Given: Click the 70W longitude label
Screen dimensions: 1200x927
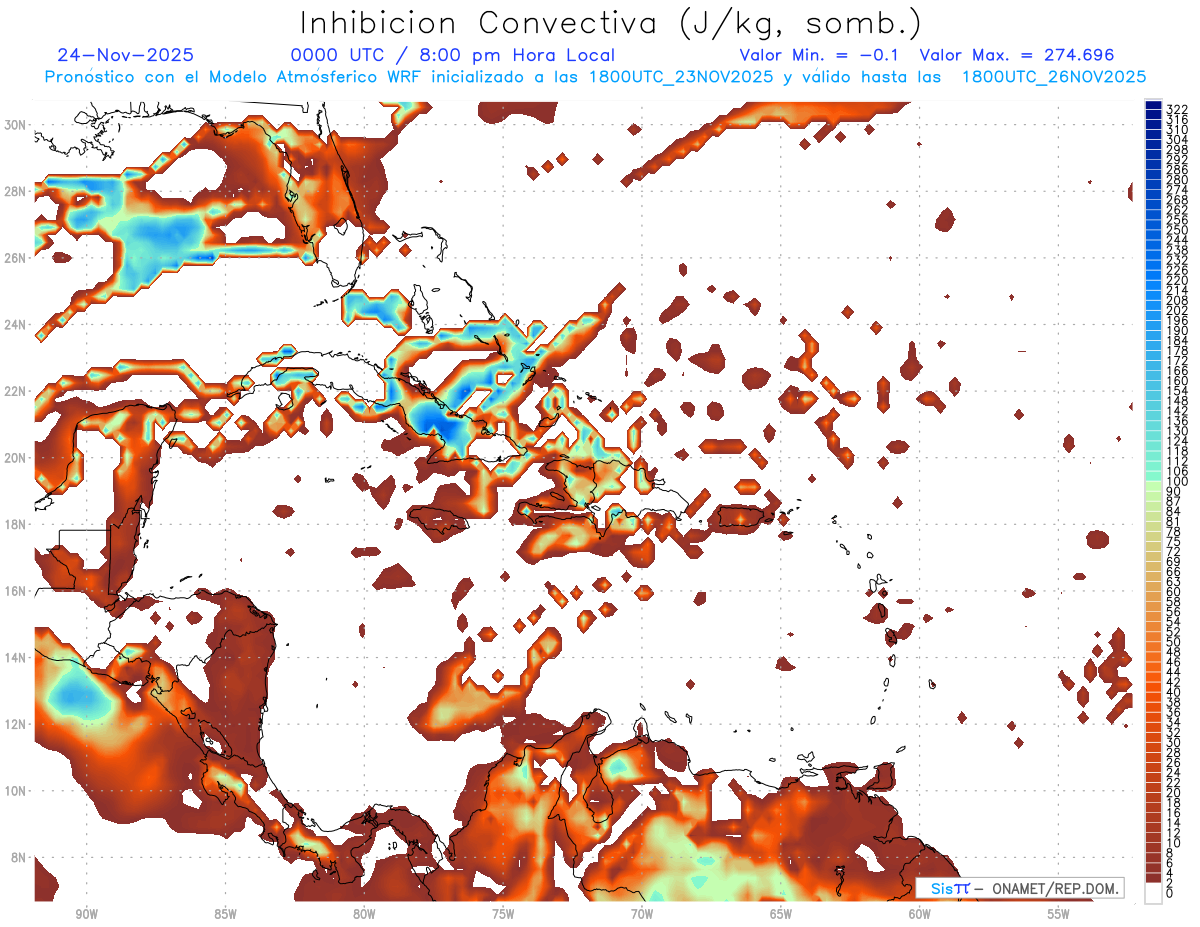Looking at the screenshot, I should click(642, 914).
